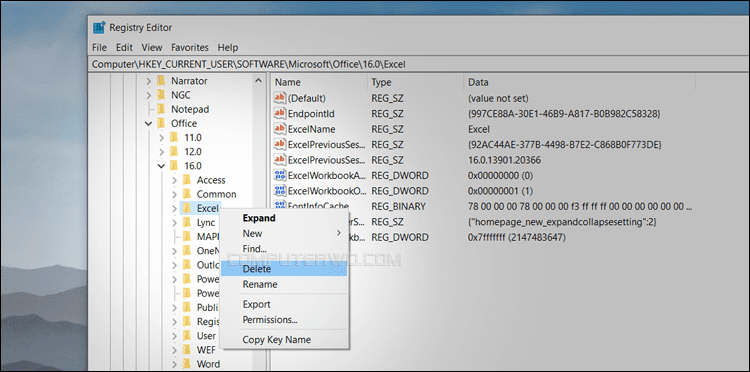Click the ExcelWorkbookO... DWORD value icon

[x=279, y=190]
